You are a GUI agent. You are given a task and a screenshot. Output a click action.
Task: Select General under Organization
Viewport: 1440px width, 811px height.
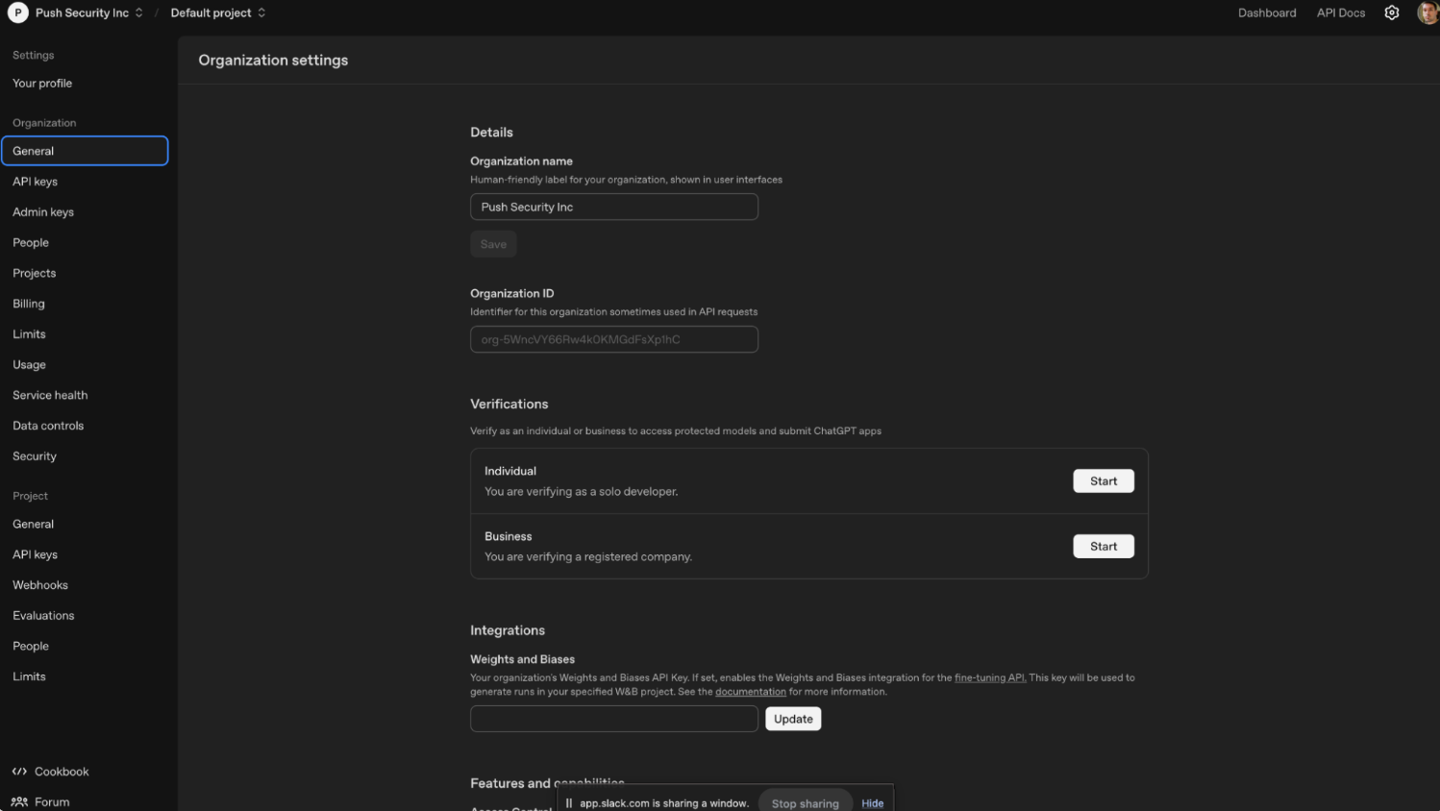[85, 151]
